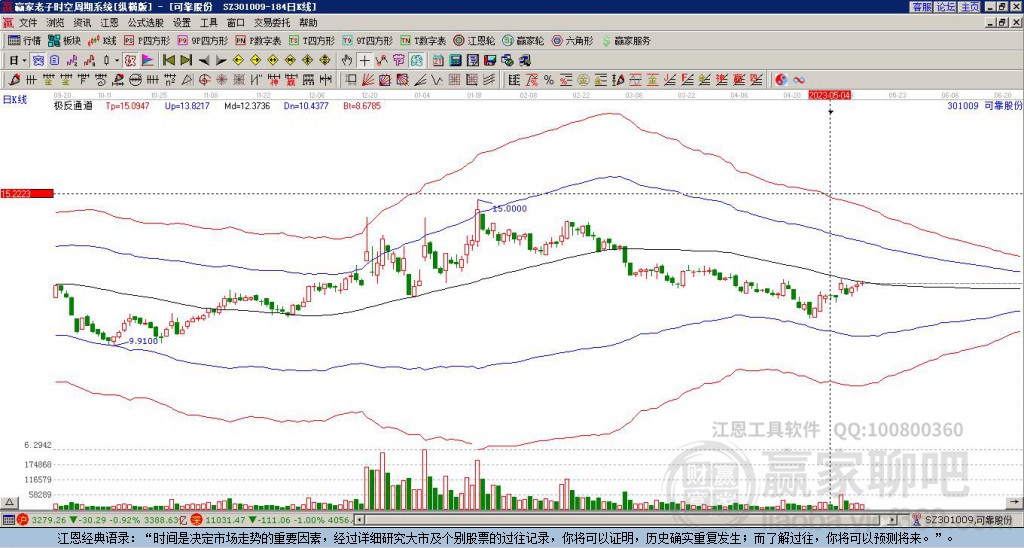Select the percent sign tool
Viewport: 1024px width, 548px height.
tap(549, 80)
